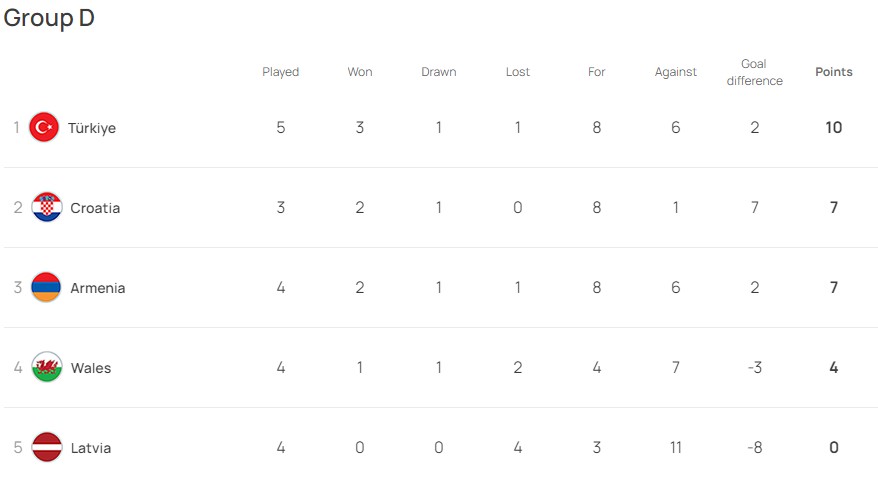Click the Armenia flag icon

point(47,287)
